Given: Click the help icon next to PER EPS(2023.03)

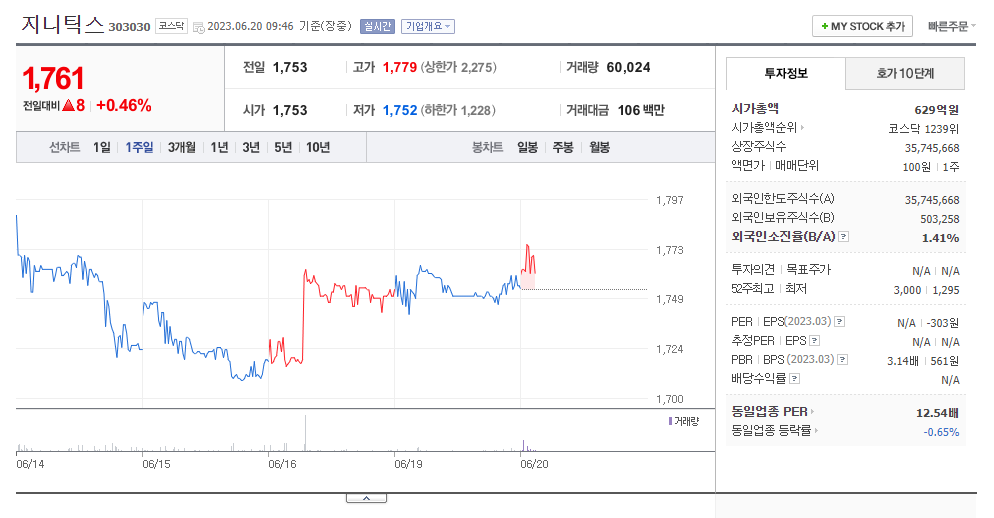Looking at the screenshot, I should click(839, 321).
